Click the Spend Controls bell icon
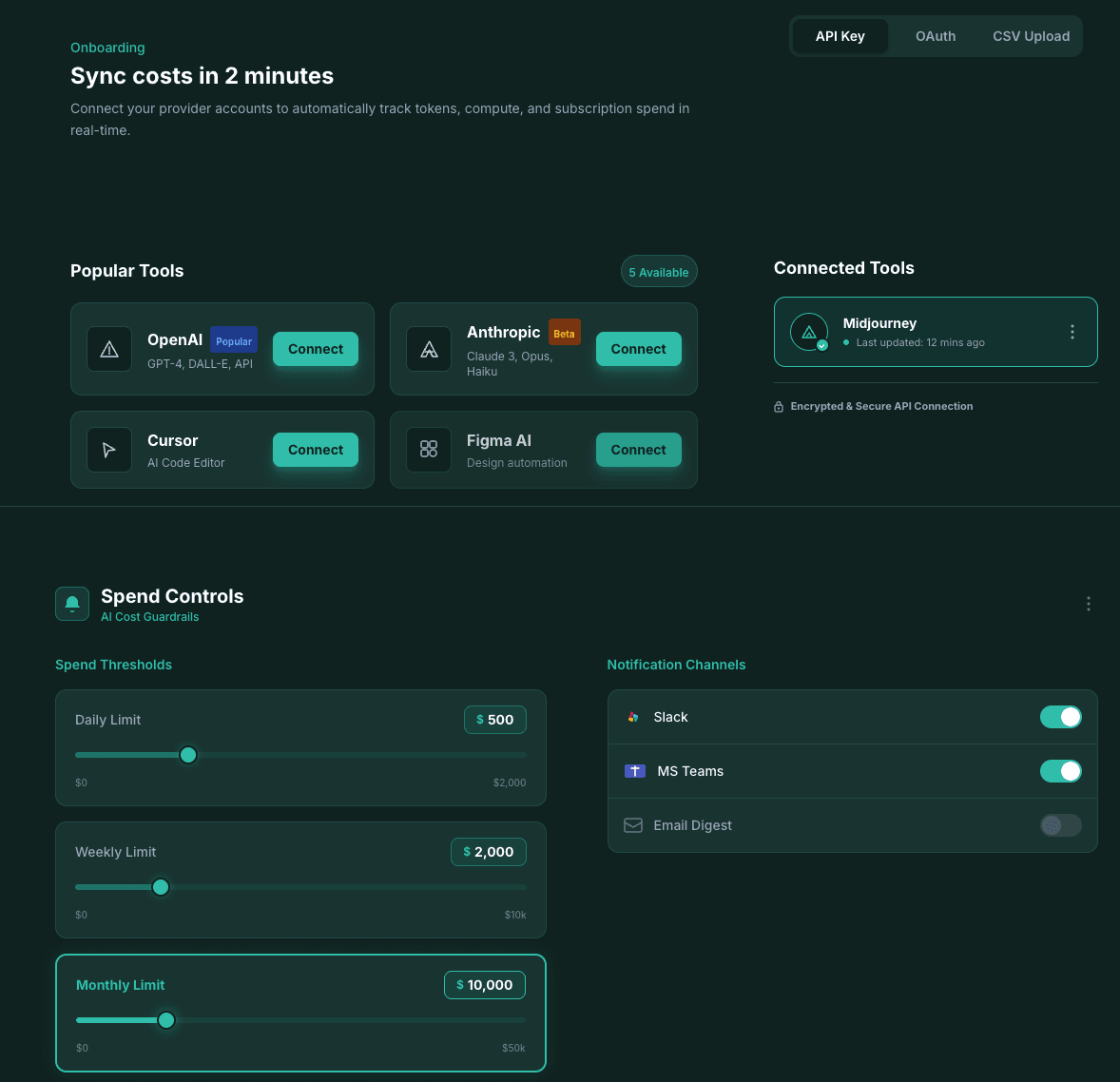The image size is (1120, 1082). (x=72, y=604)
